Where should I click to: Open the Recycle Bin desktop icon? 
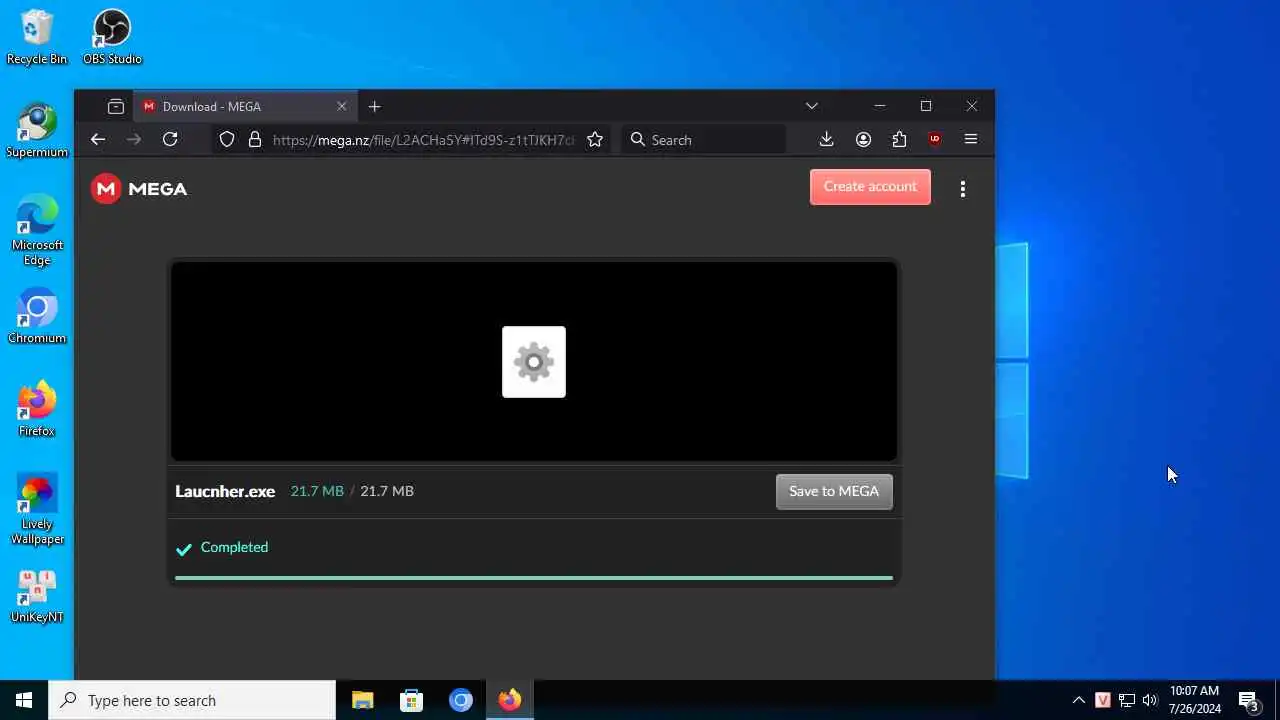pyautogui.click(x=36, y=37)
